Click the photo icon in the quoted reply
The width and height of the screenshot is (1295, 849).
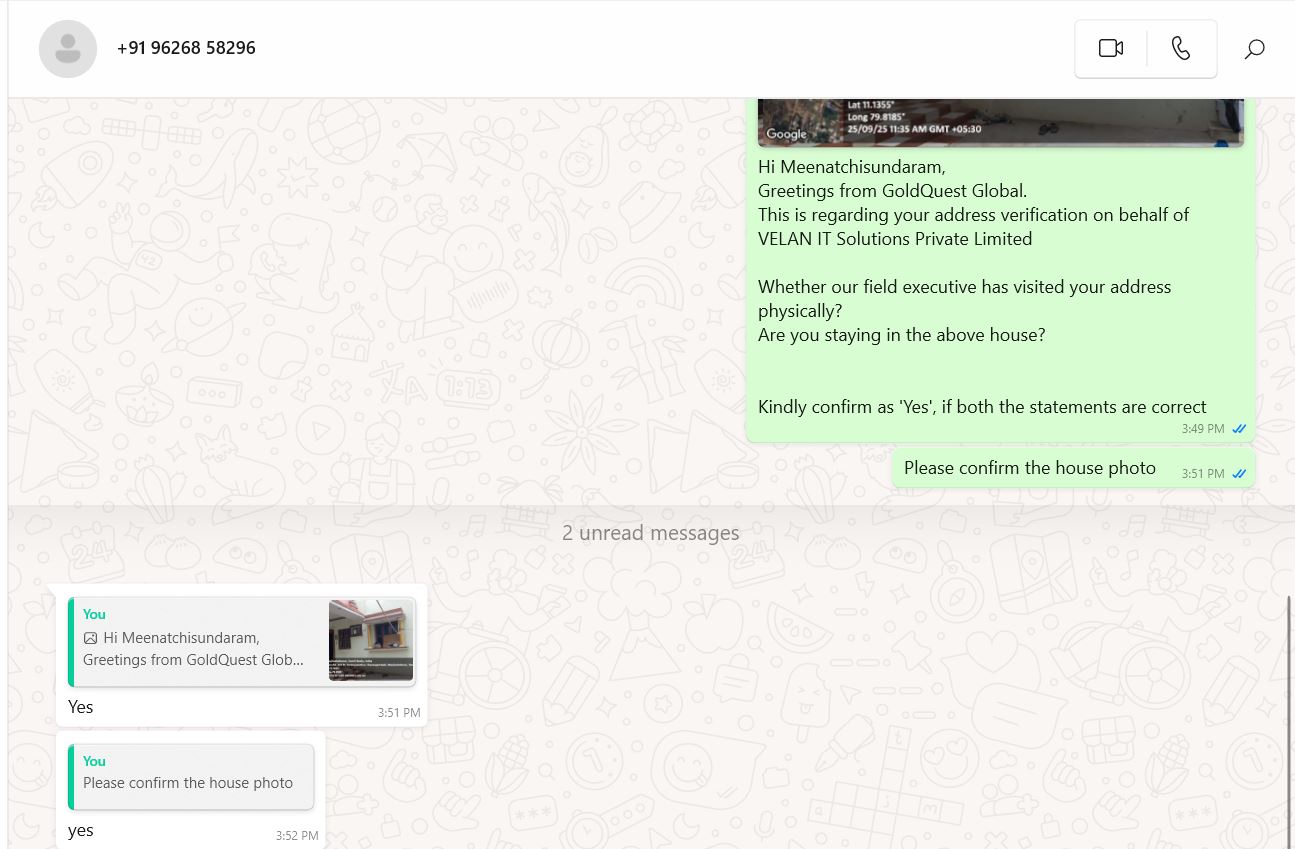click(x=90, y=638)
